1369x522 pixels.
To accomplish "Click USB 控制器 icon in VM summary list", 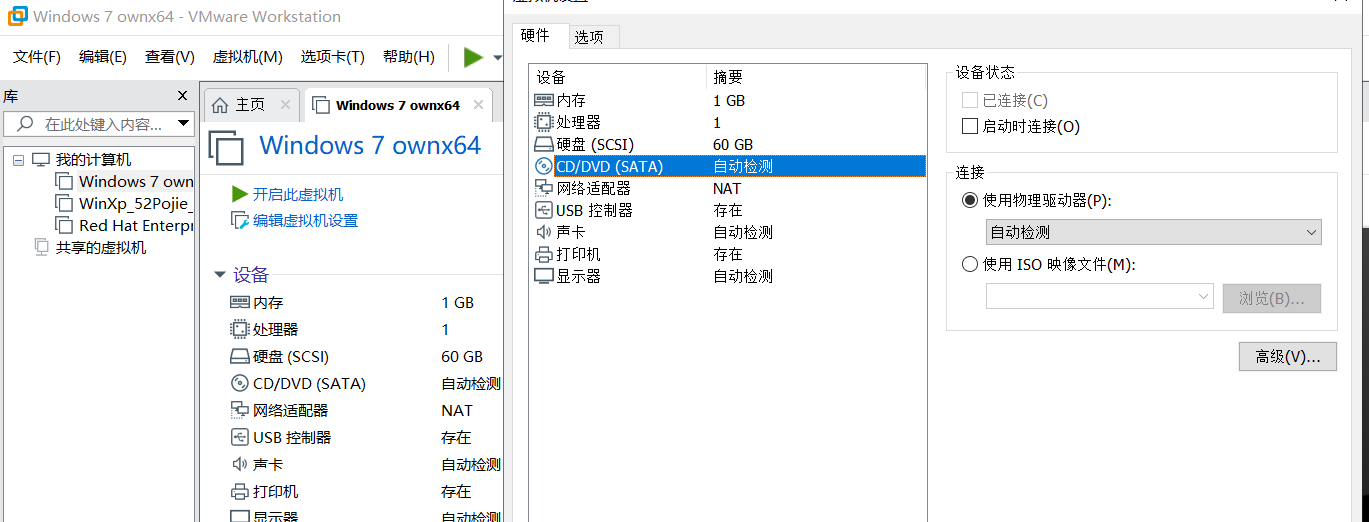I will click(239, 438).
